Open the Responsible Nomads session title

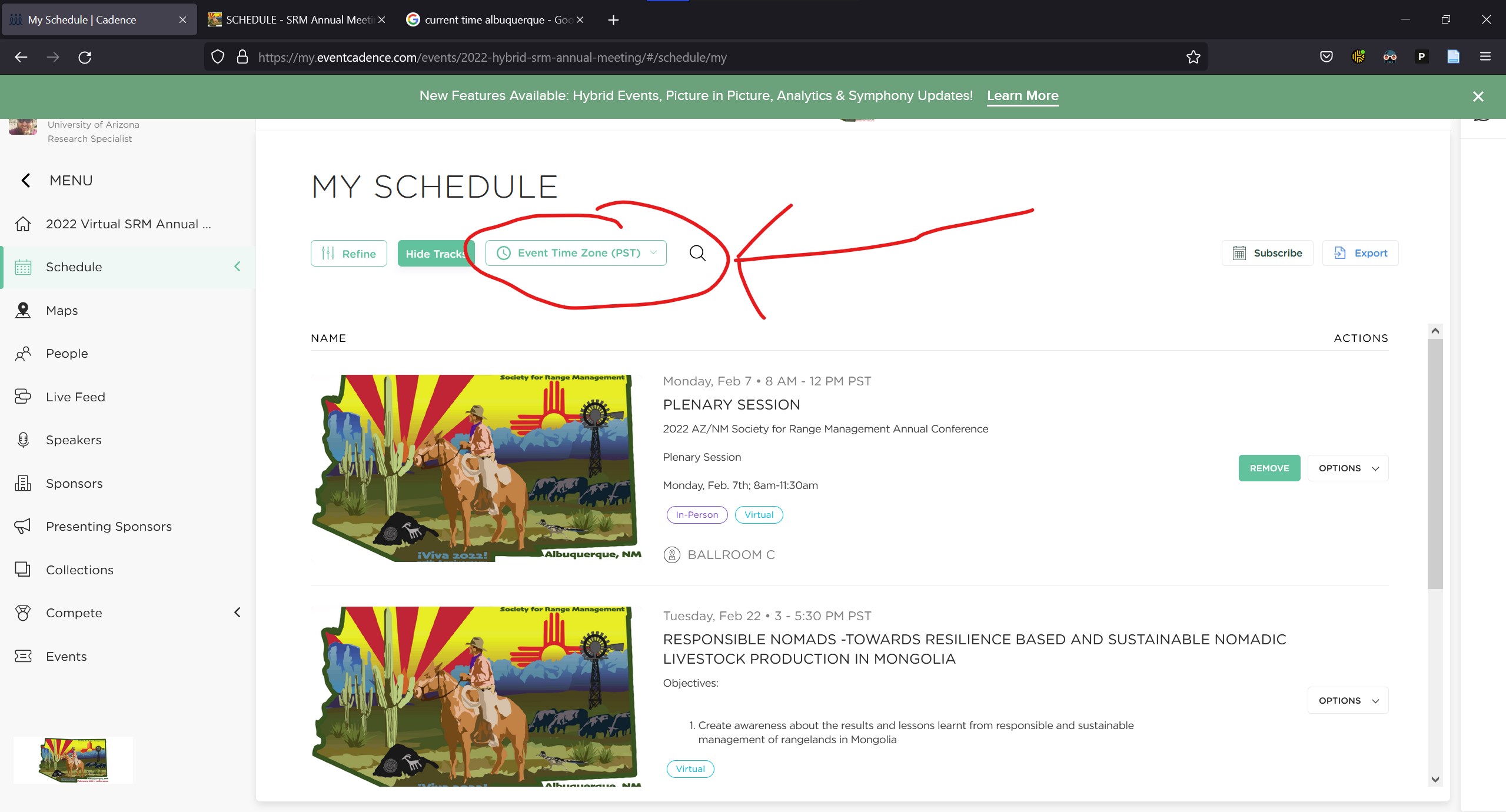click(975, 649)
